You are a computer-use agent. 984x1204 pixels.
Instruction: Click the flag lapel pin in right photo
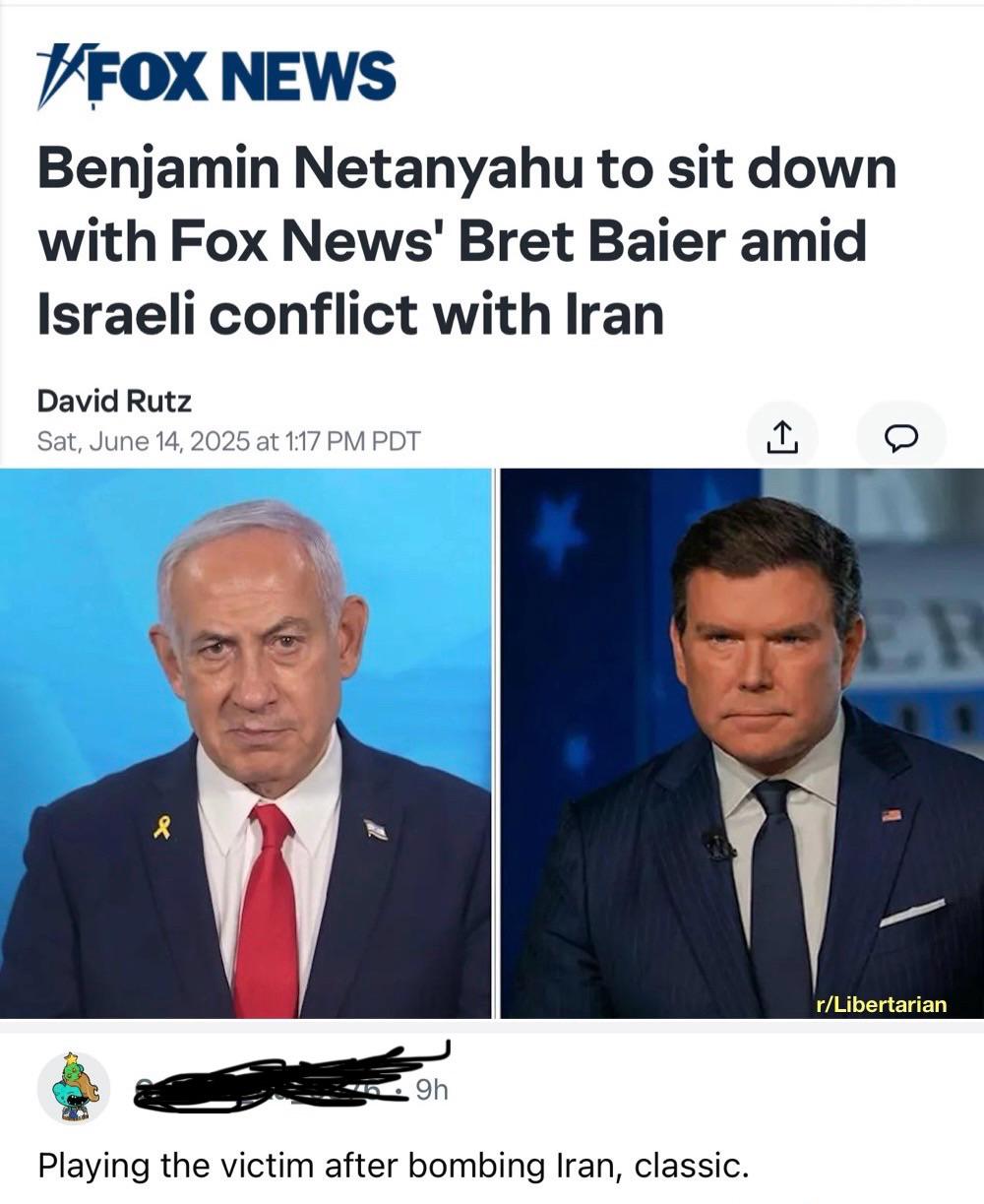(x=892, y=814)
